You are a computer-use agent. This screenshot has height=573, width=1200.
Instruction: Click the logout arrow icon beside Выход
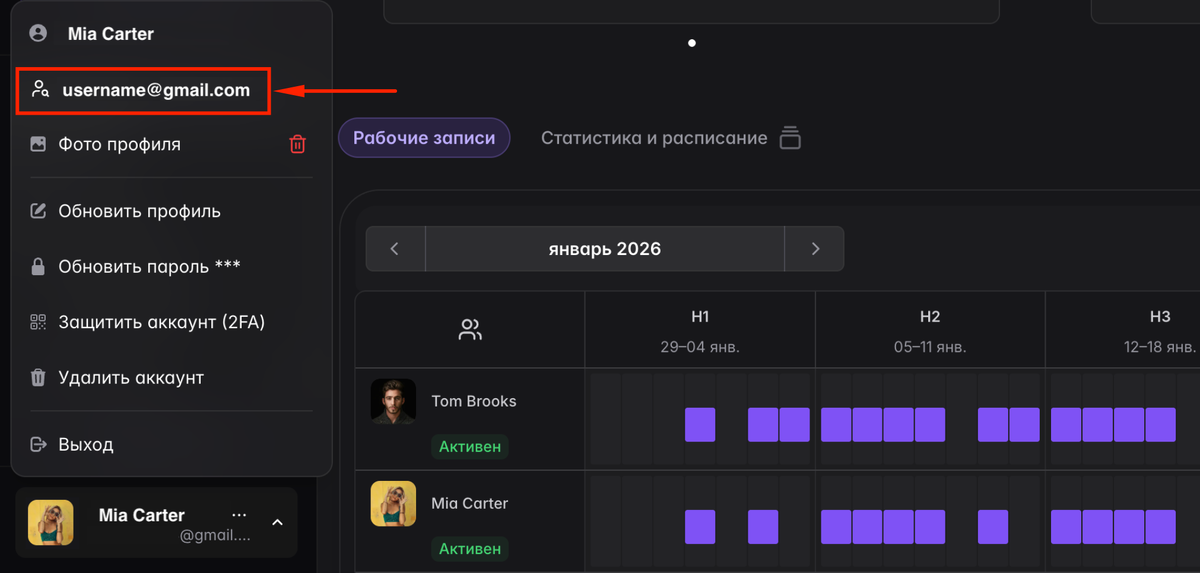38,444
